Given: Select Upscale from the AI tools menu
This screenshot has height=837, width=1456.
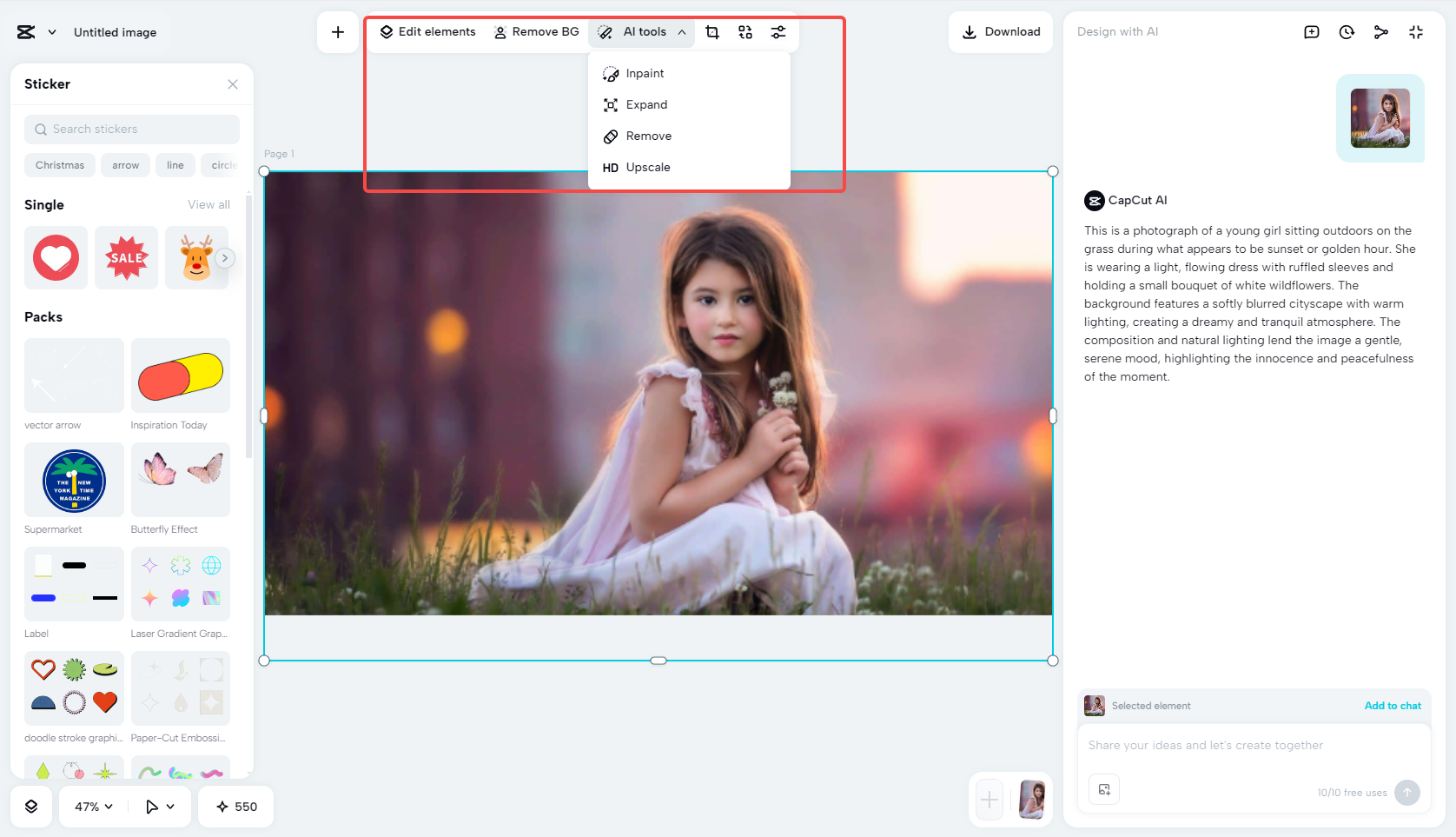Looking at the screenshot, I should [647, 167].
